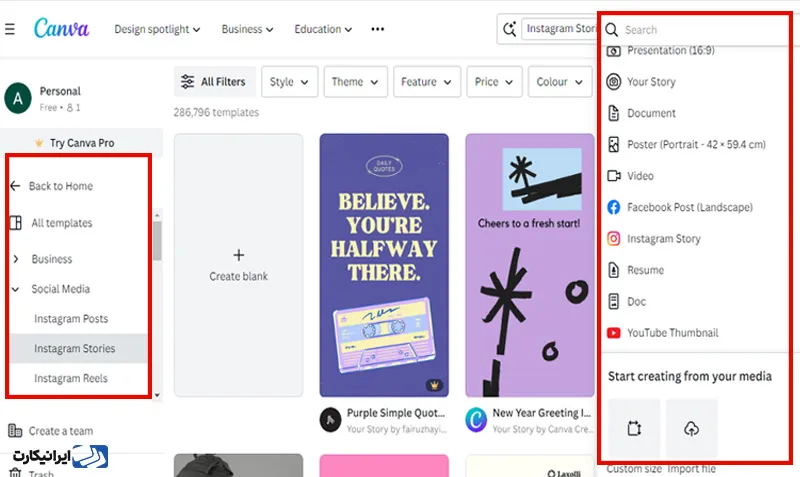Click the All templates layout icon
800x477 pixels.
pyautogui.click(x=15, y=223)
